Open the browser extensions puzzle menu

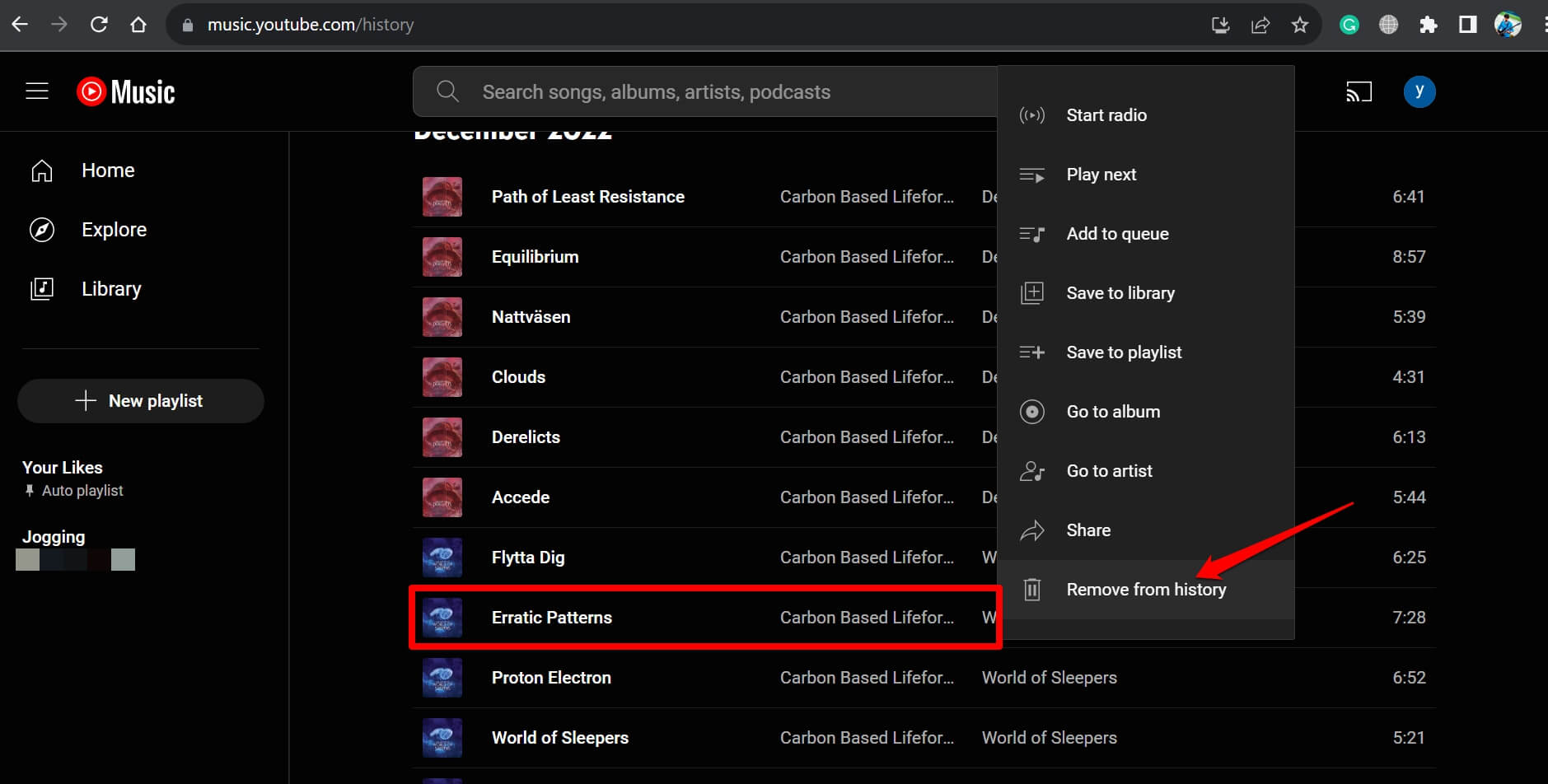click(x=1428, y=24)
